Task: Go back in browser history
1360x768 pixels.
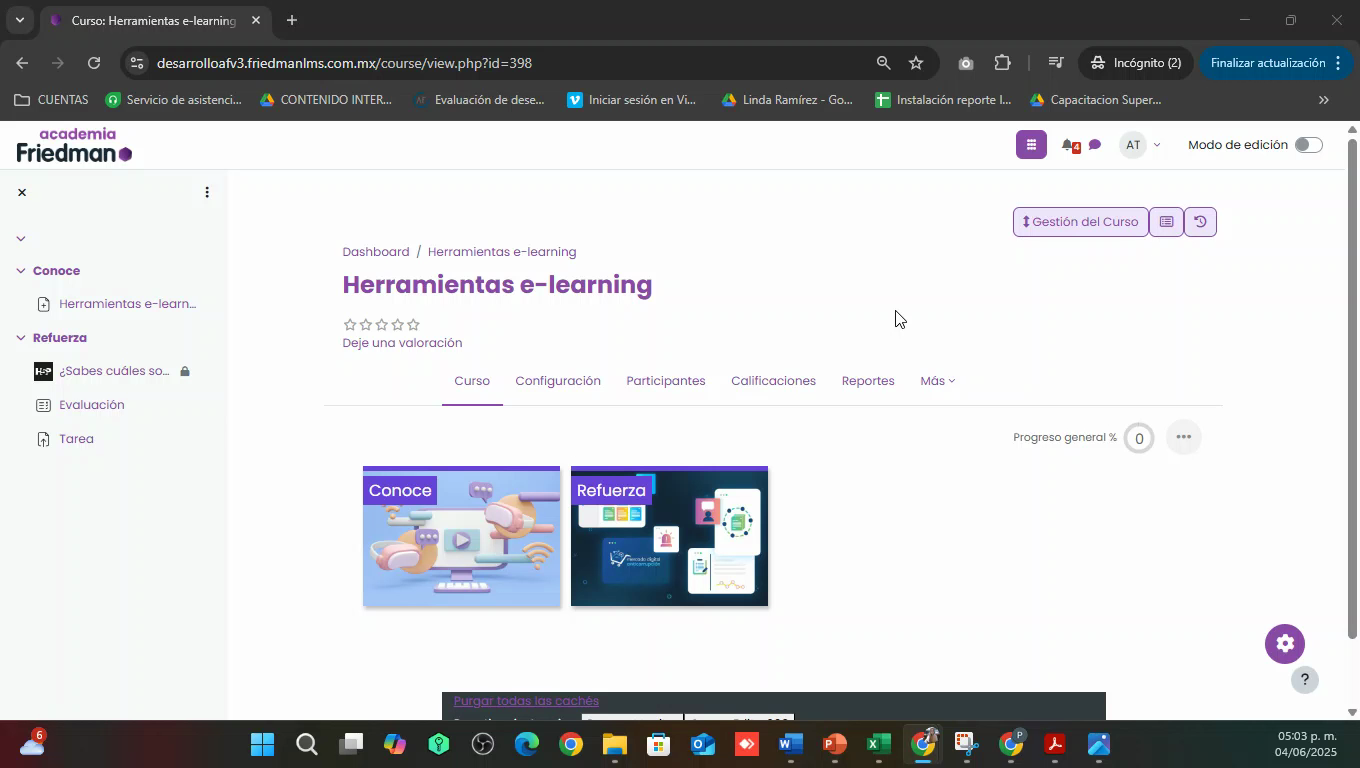Action: pos(22,63)
